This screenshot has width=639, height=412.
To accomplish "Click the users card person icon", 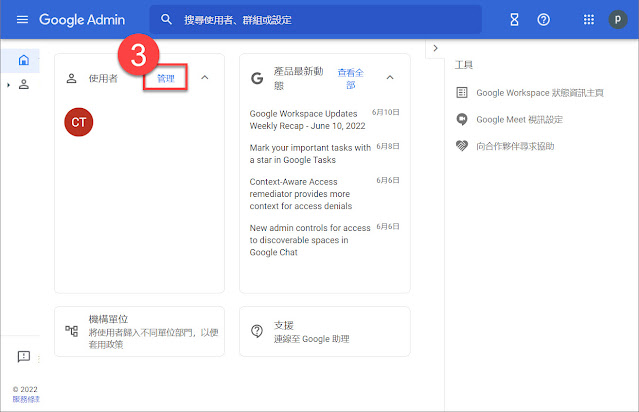I will pos(71,78).
